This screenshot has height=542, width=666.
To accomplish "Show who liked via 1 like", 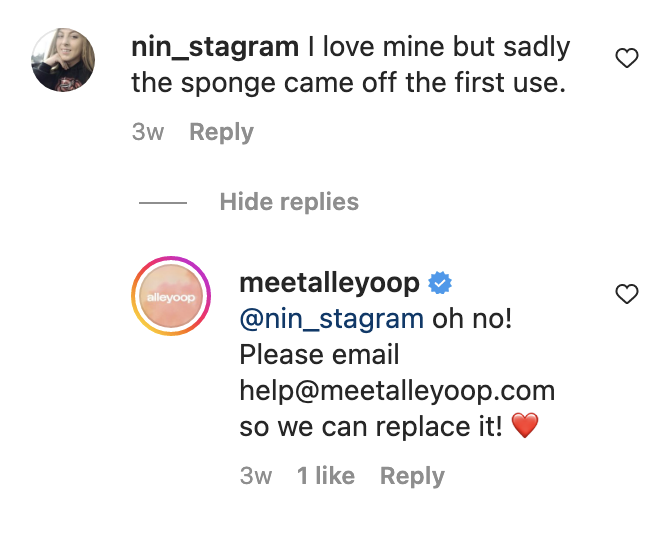I will pyautogui.click(x=326, y=475).
